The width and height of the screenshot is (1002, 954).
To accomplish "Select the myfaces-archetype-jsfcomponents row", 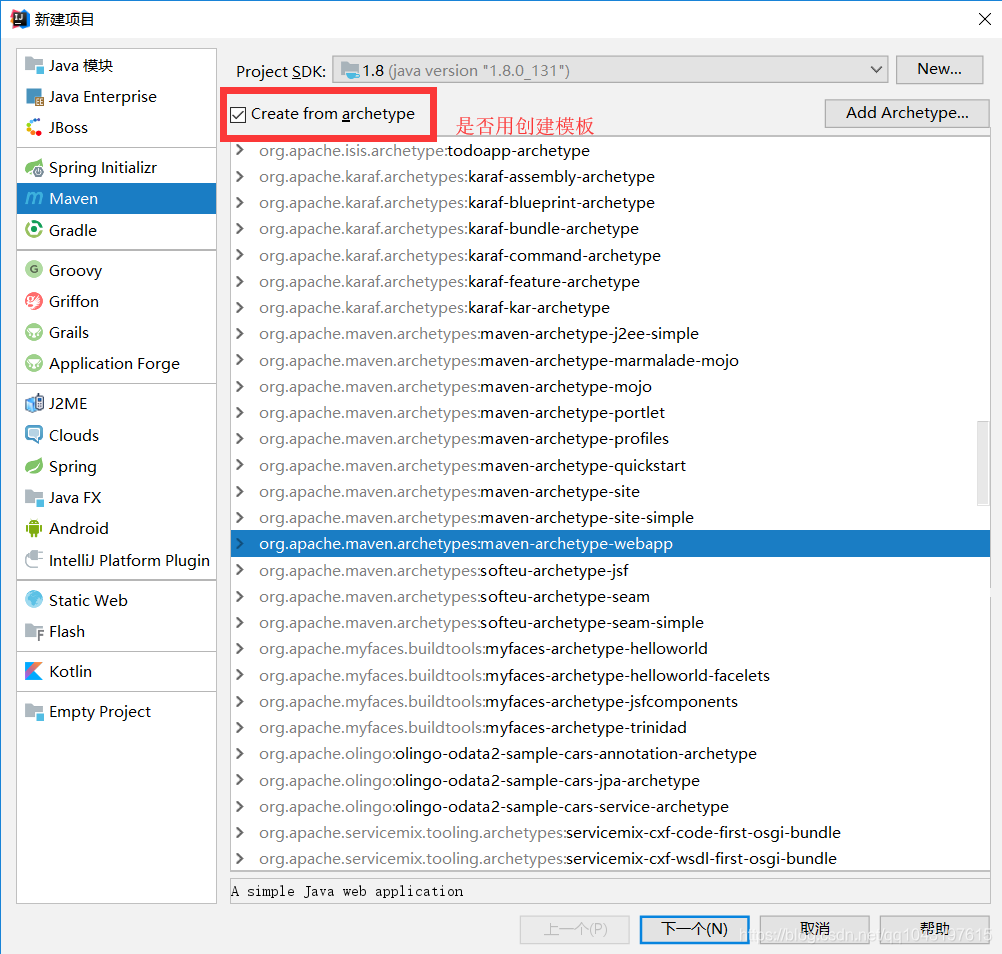I will (x=610, y=702).
